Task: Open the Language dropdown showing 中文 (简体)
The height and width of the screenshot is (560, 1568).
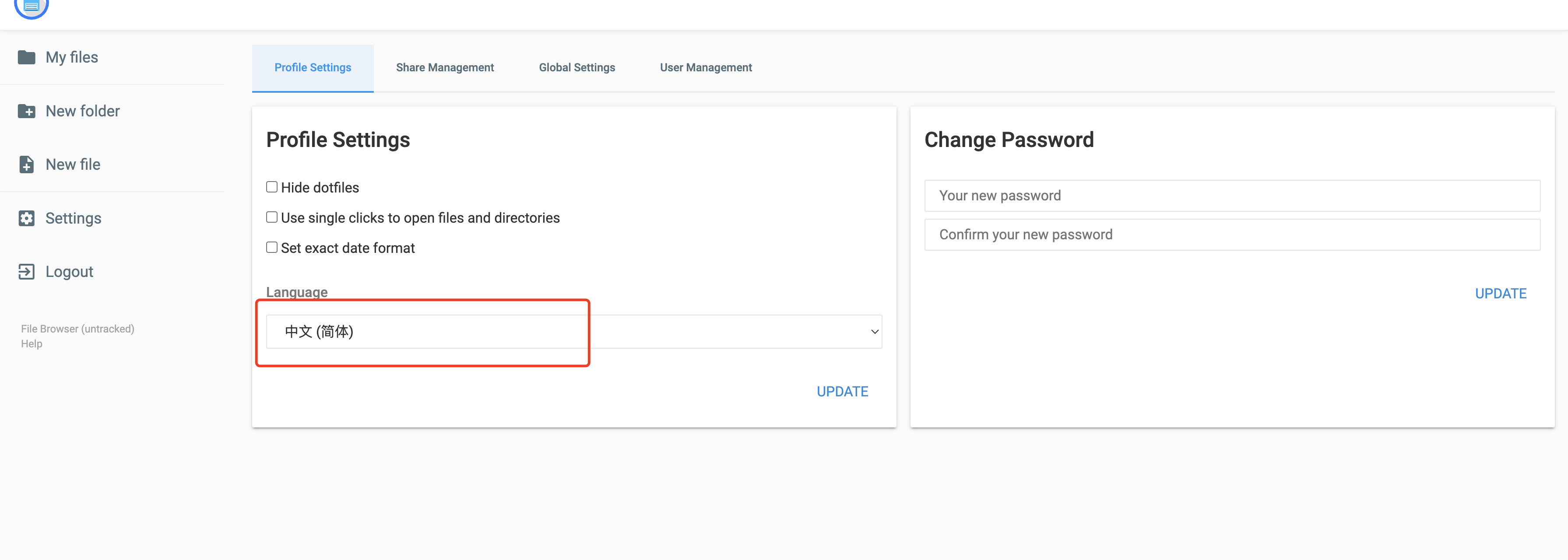Action: coord(574,331)
